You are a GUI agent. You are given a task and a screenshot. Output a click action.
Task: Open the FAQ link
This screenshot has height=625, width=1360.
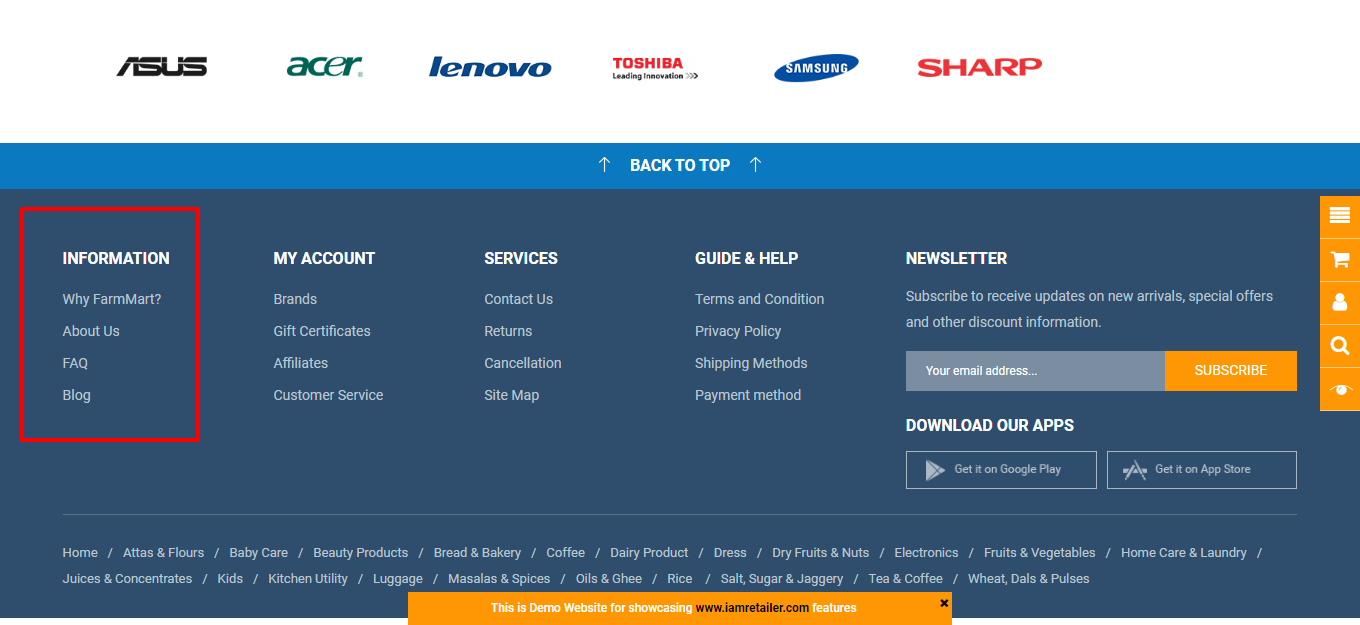point(75,363)
